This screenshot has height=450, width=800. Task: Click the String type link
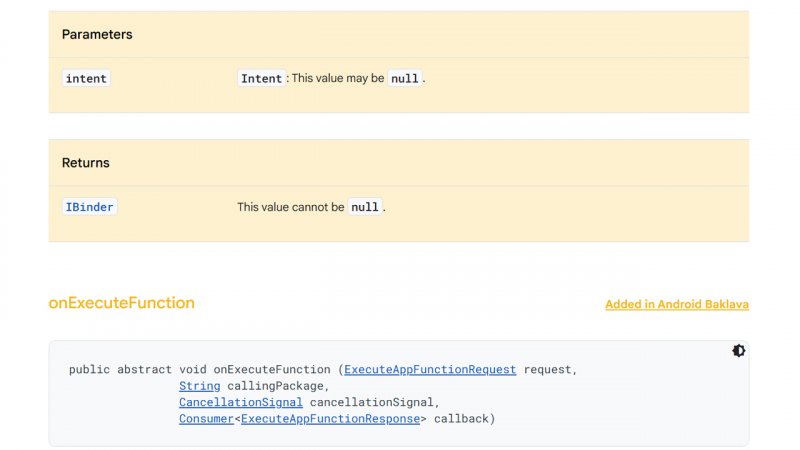point(199,386)
